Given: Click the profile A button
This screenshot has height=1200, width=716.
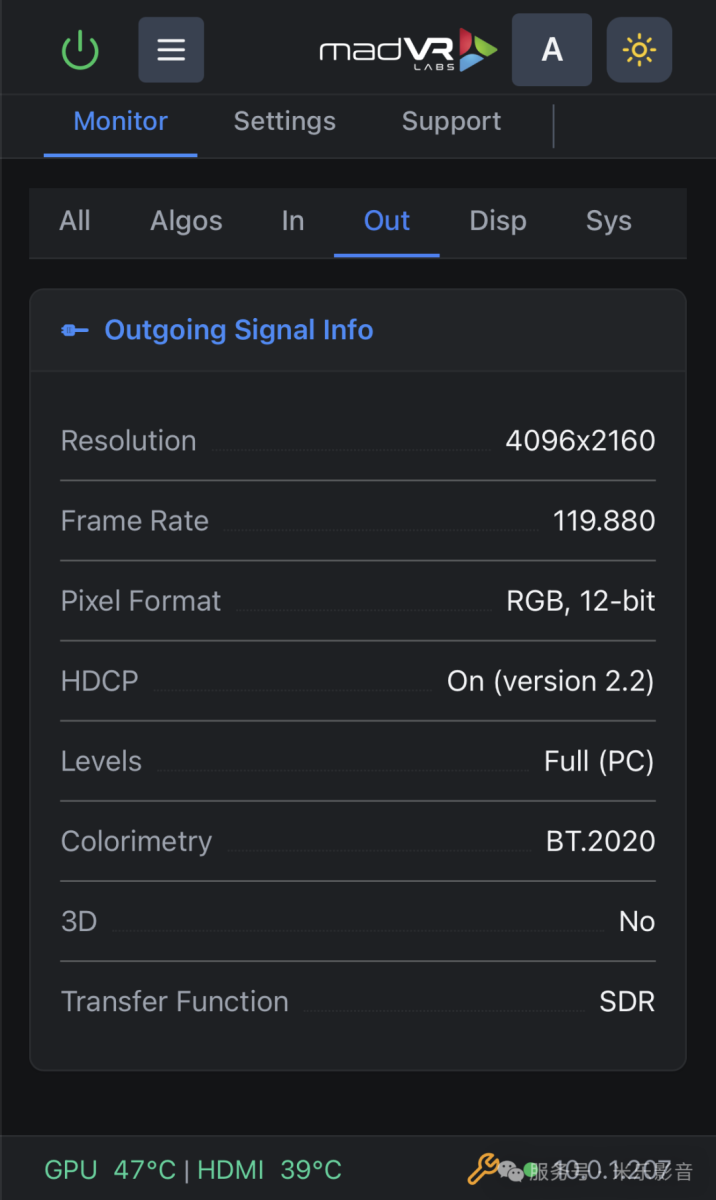Looking at the screenshot, I should pyautogui.click(x=552, y=50).
